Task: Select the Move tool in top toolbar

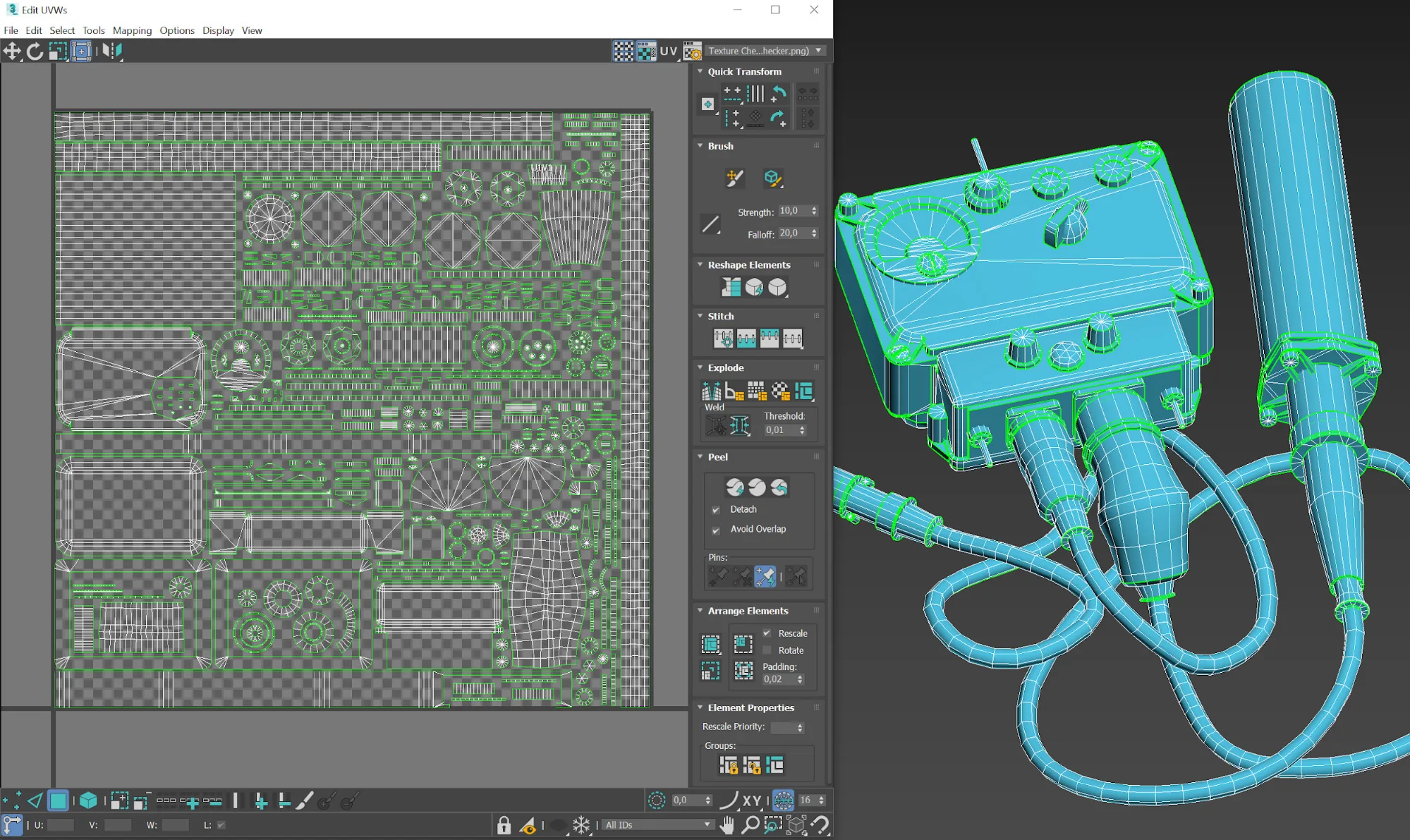Action: [x=12, y=51]
